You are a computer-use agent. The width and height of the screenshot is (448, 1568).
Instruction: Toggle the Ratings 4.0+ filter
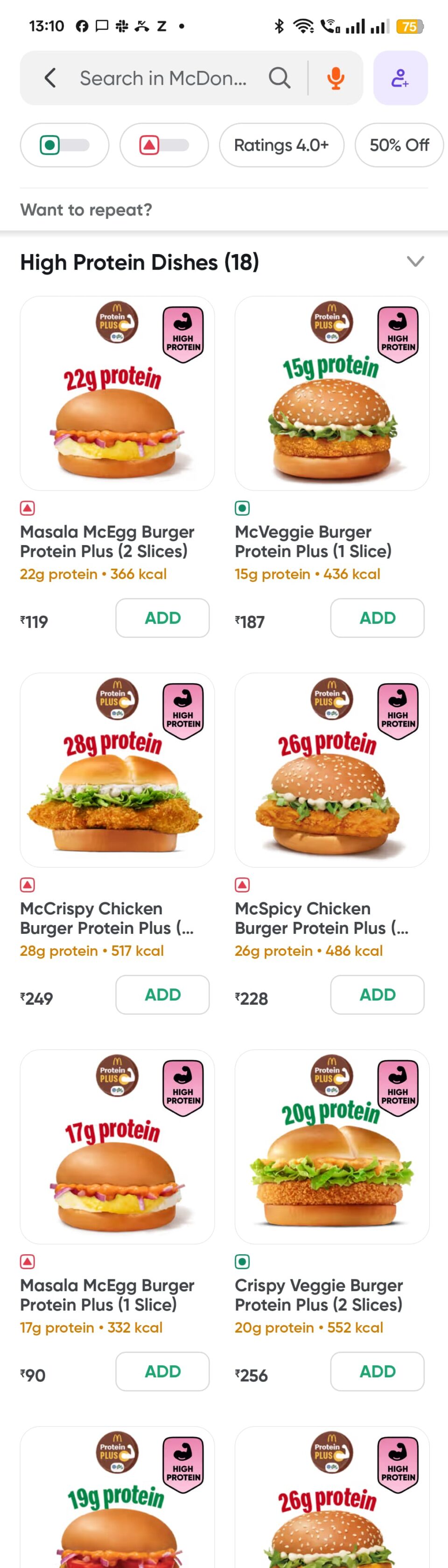tap(281, 145)
